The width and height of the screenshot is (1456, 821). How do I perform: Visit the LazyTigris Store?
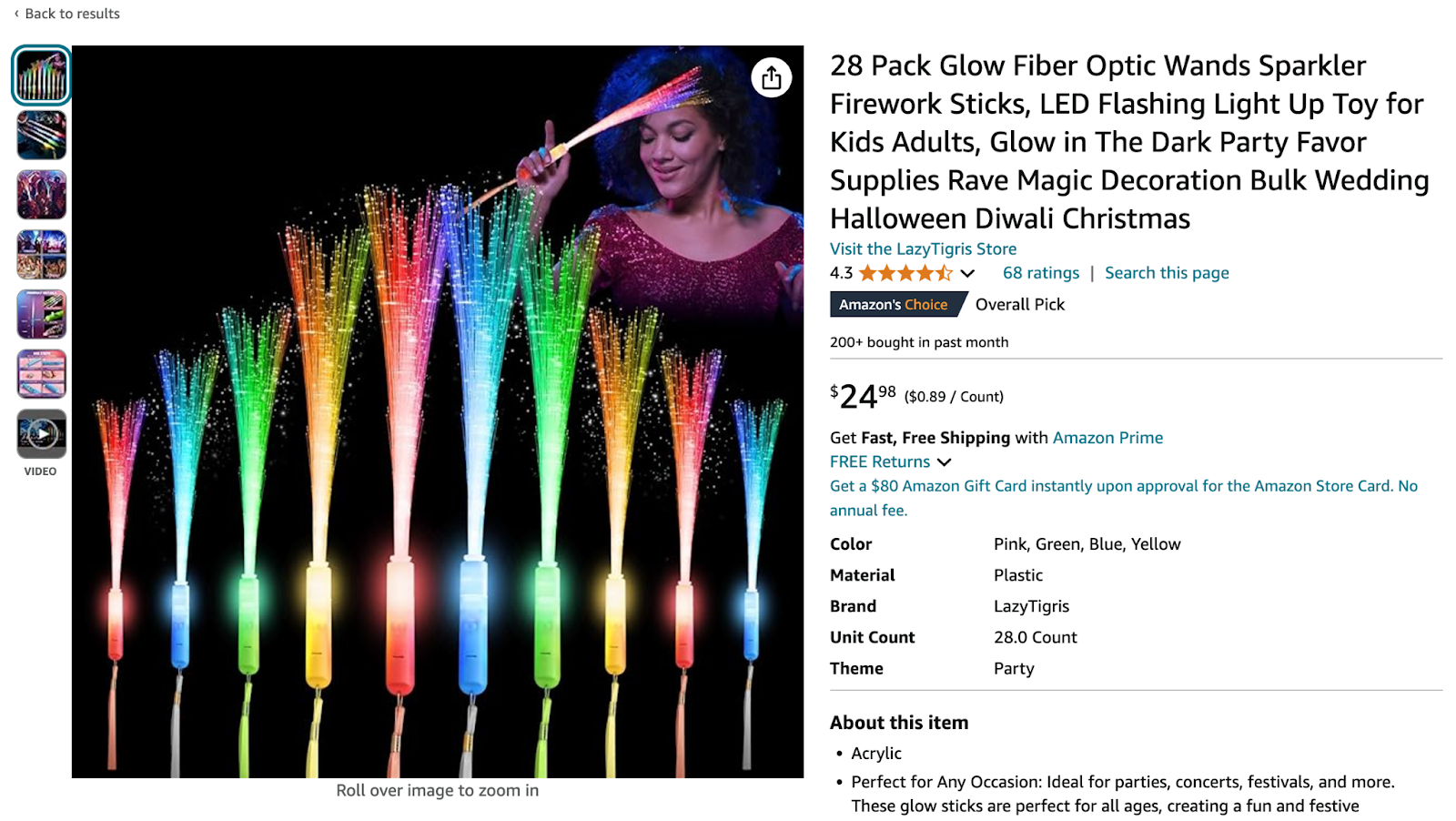(922, 248)
